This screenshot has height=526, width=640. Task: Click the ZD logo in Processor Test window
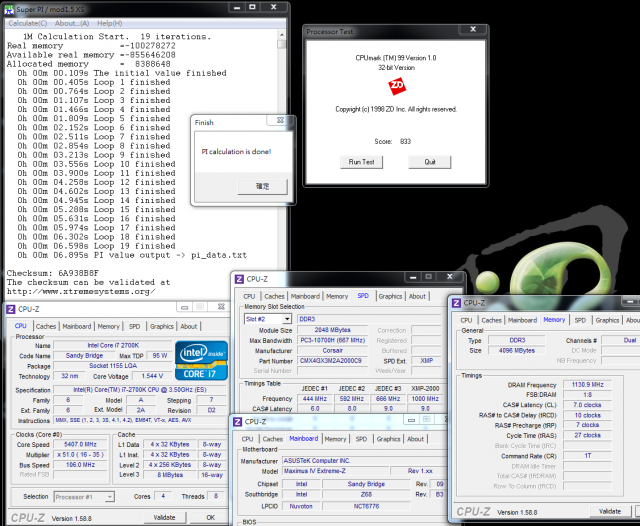[x=397, y=86]
